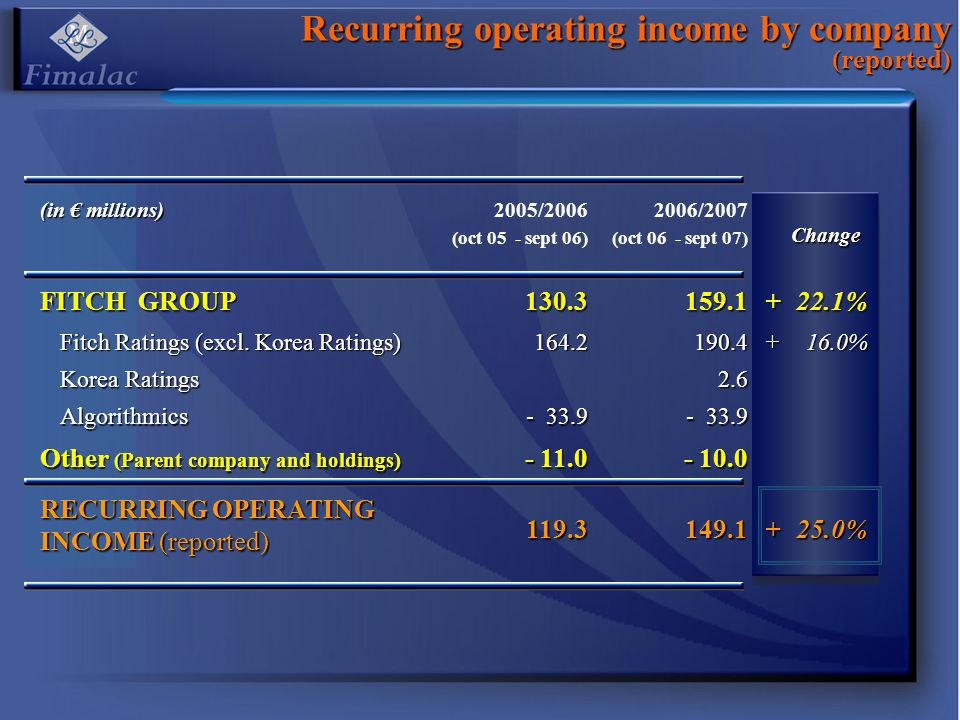The width and height of the screenshot is (960, 720).
Task: Select 'Other (Parent company and holdings)' label
Action: click(x=220, y=459)
